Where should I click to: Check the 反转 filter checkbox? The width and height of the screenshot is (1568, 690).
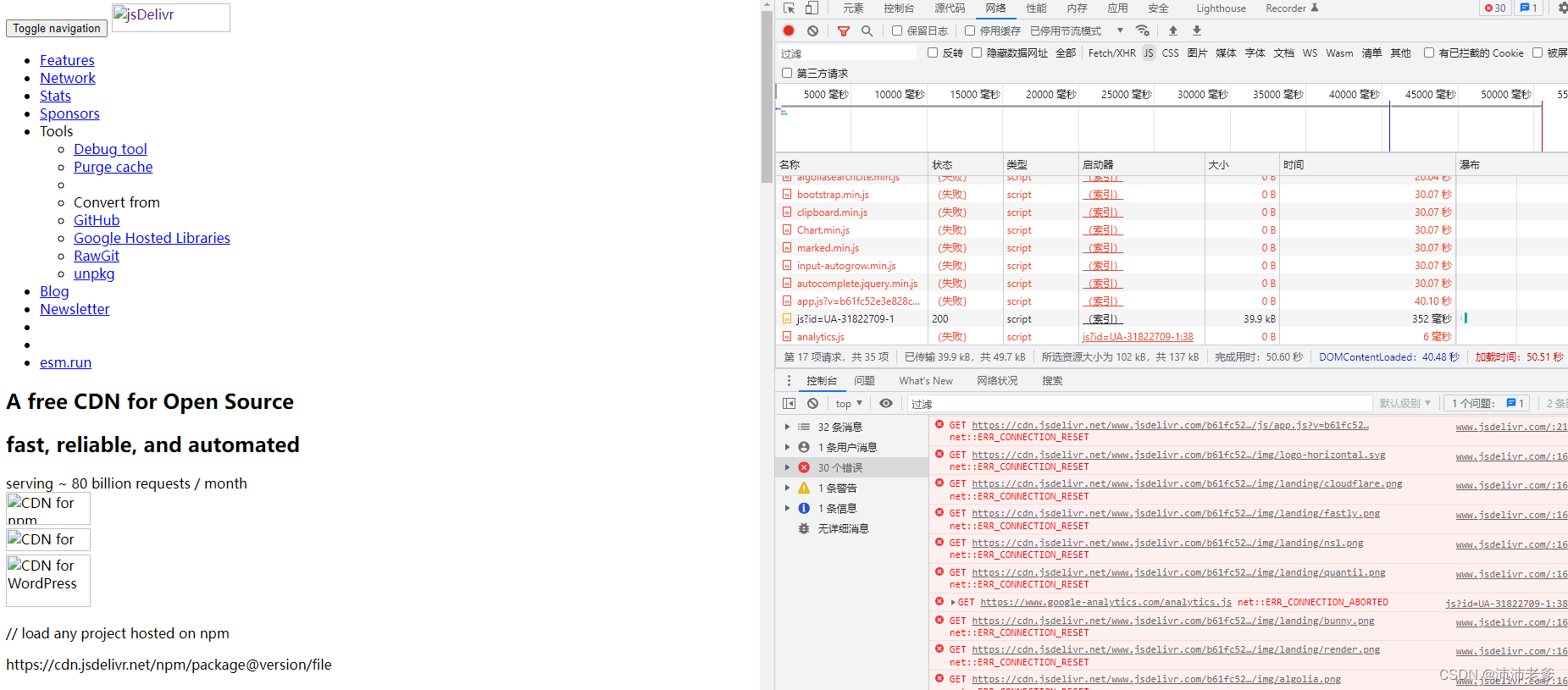(933, 52)
